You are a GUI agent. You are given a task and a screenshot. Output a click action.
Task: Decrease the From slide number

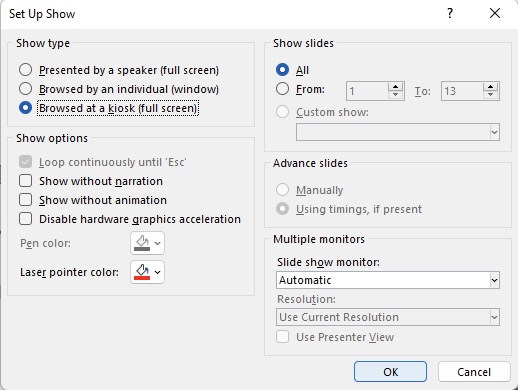pos(396,95)
